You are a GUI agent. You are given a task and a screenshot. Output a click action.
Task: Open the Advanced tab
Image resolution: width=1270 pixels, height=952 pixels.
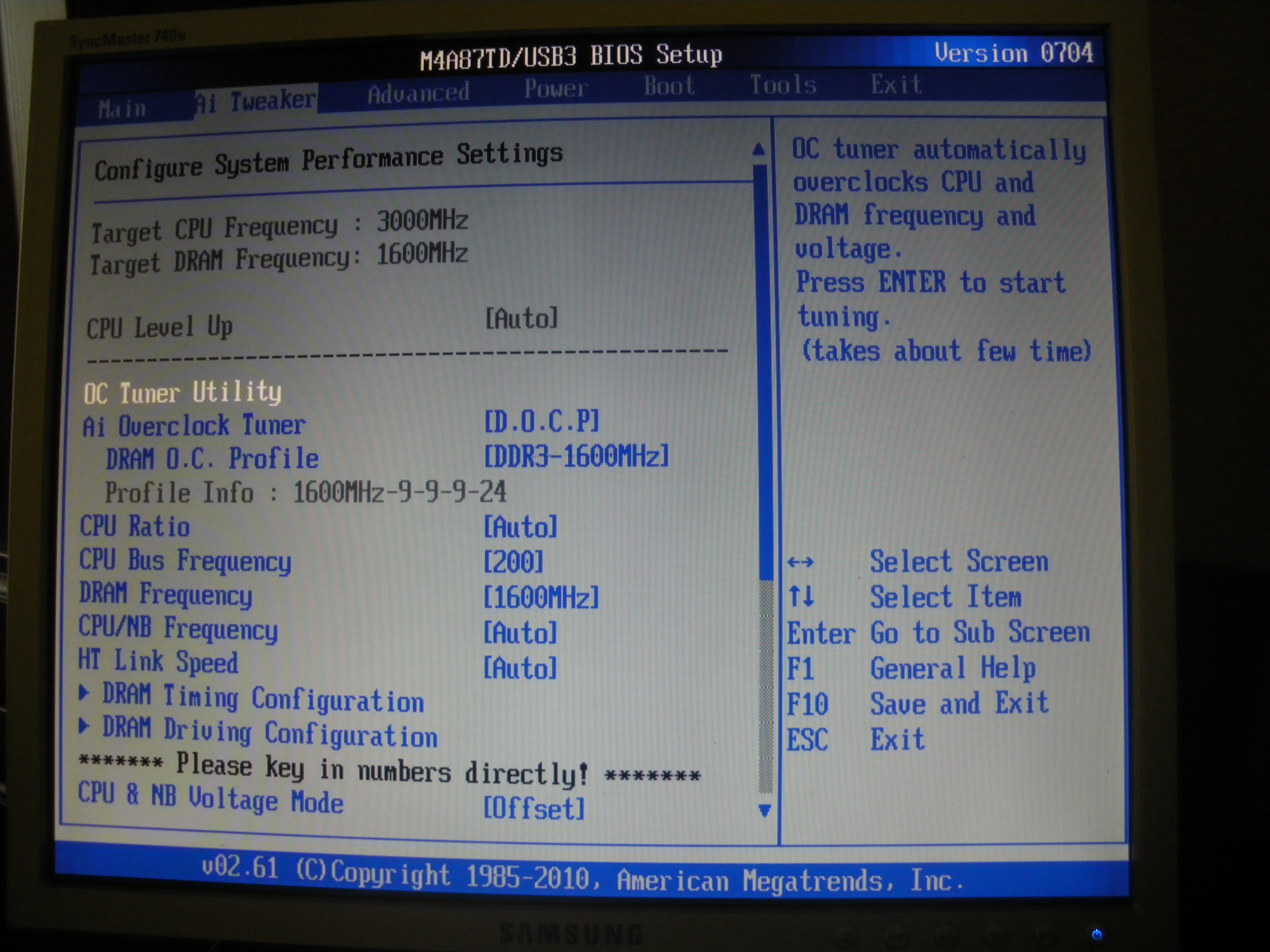coord(418,93)
